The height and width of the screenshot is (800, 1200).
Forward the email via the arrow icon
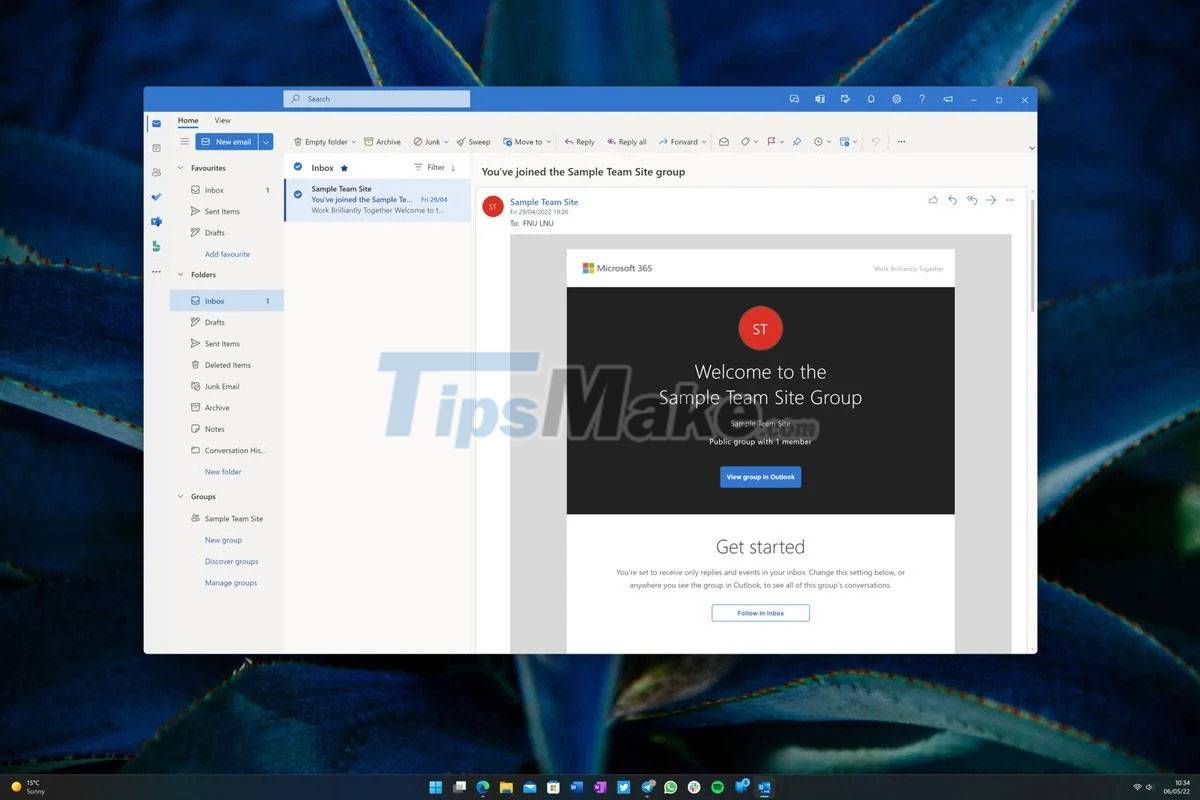[990, 200]
